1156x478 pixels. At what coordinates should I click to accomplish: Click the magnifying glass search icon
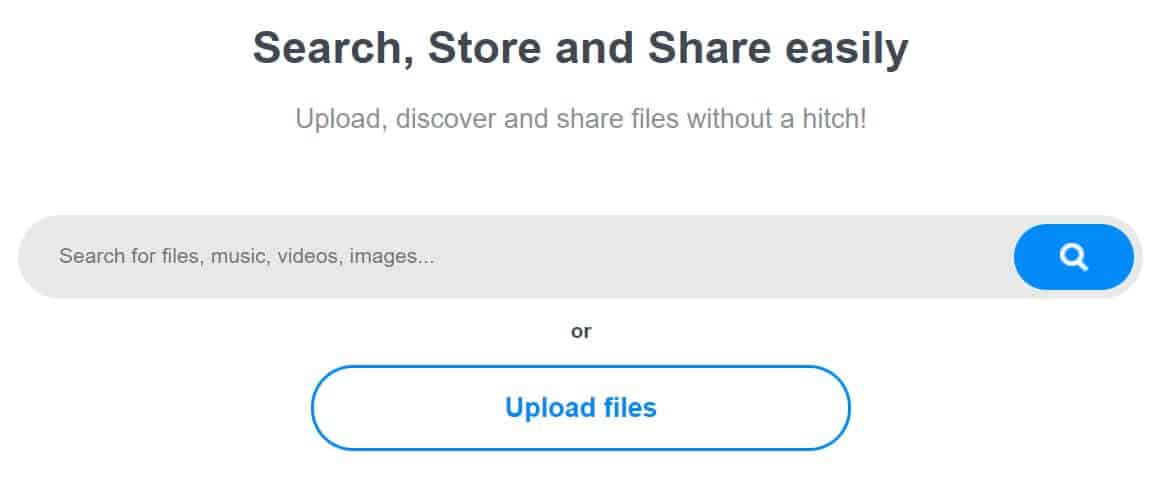1073,257
